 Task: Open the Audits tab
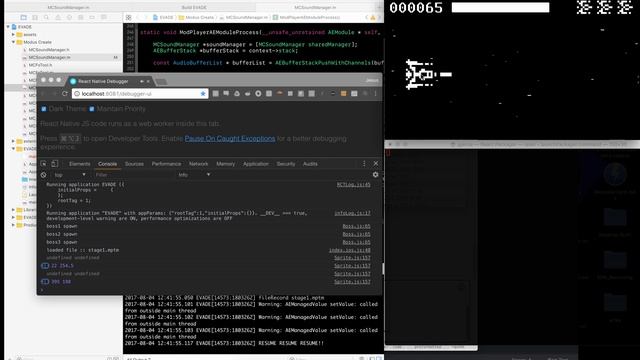click(x=310, y=164)
